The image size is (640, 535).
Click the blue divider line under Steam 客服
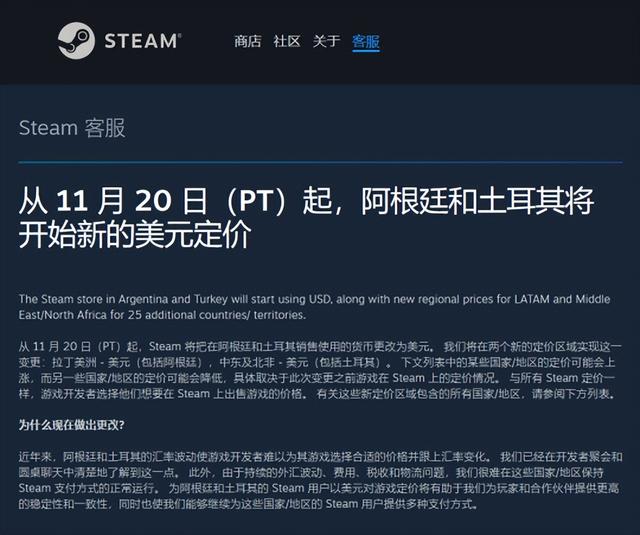click(x=320, y=162)
